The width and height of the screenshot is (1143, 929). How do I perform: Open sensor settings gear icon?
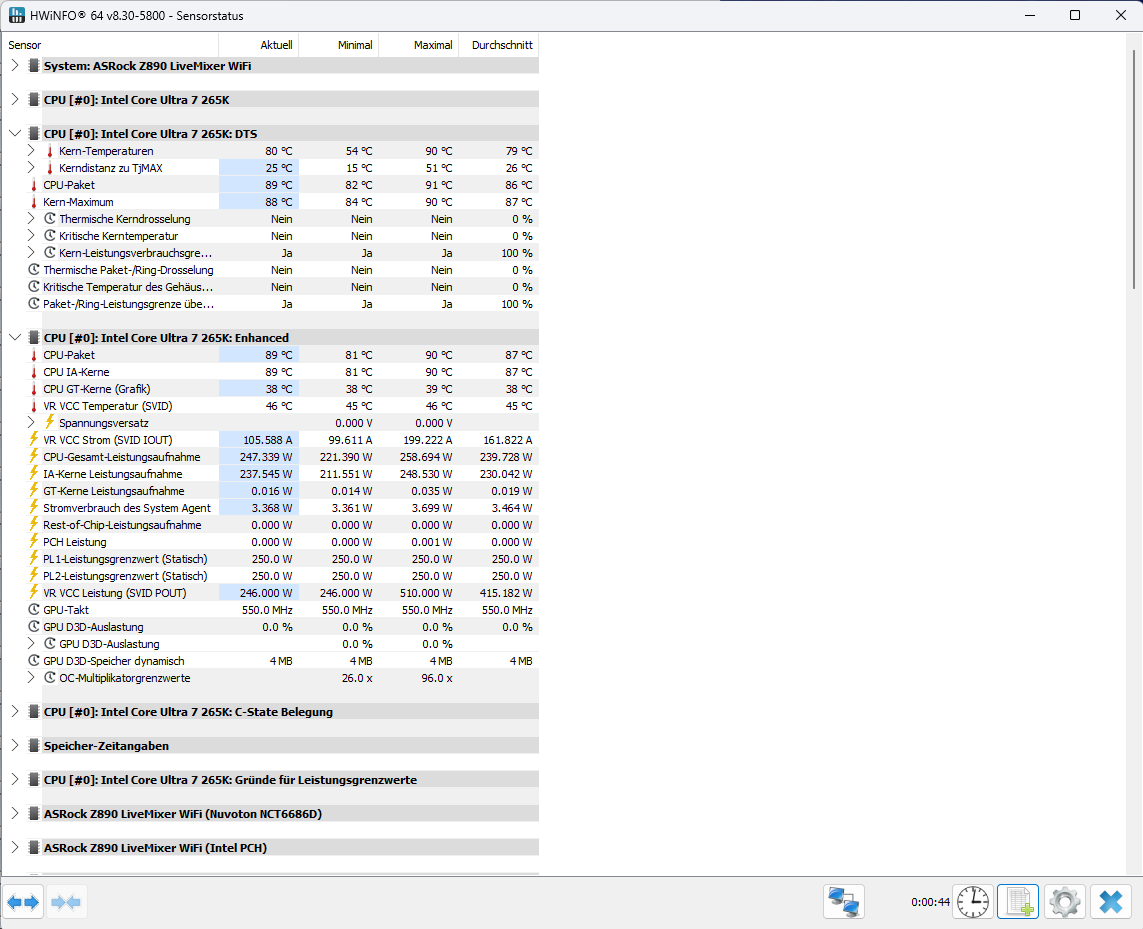tap(1065, 902)
